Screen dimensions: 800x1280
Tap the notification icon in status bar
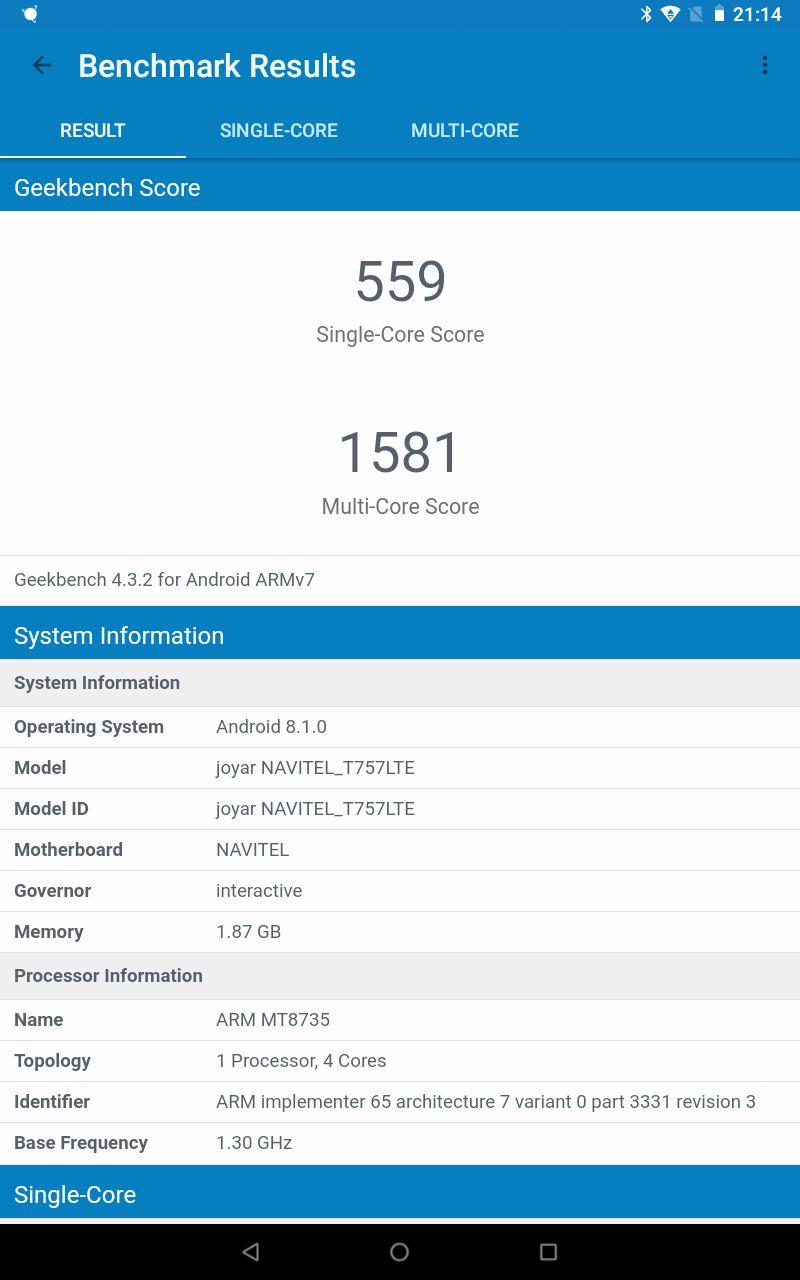point(29,14)
